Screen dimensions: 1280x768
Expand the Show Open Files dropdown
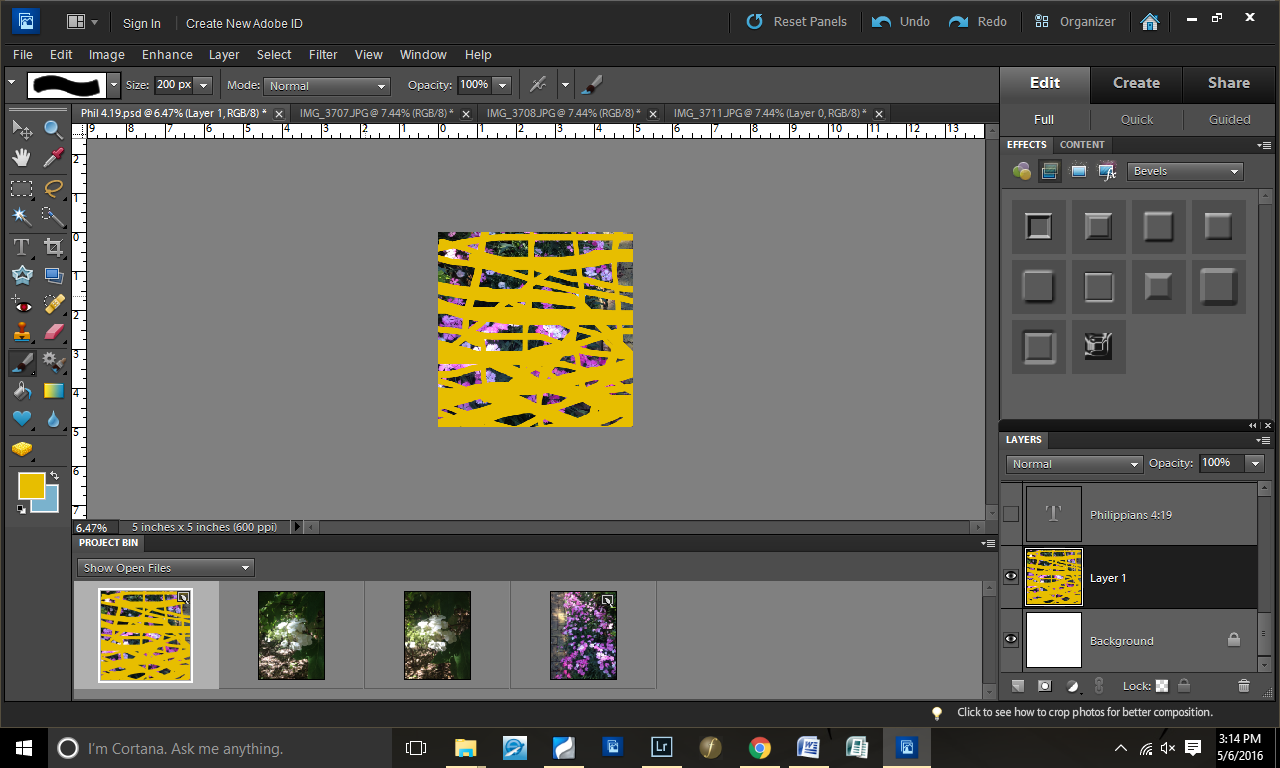[x=166, y=568]
